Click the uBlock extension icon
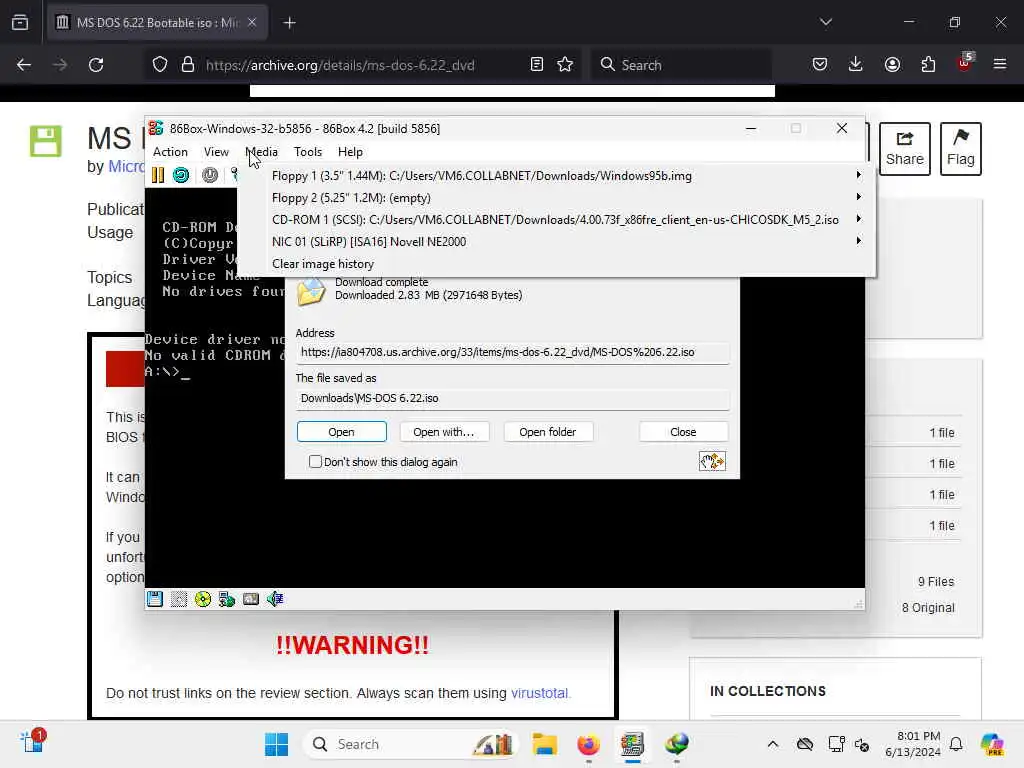The image size is (1024, 768). 965,63
